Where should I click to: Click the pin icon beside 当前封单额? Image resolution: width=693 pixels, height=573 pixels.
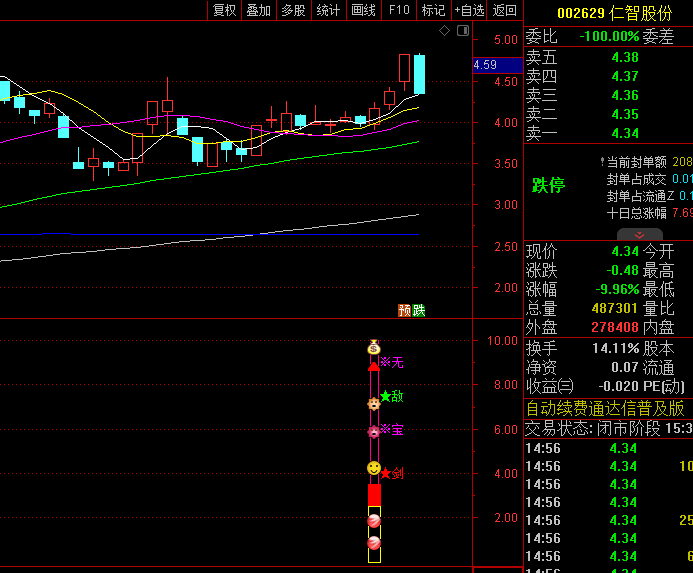[601, 162]
